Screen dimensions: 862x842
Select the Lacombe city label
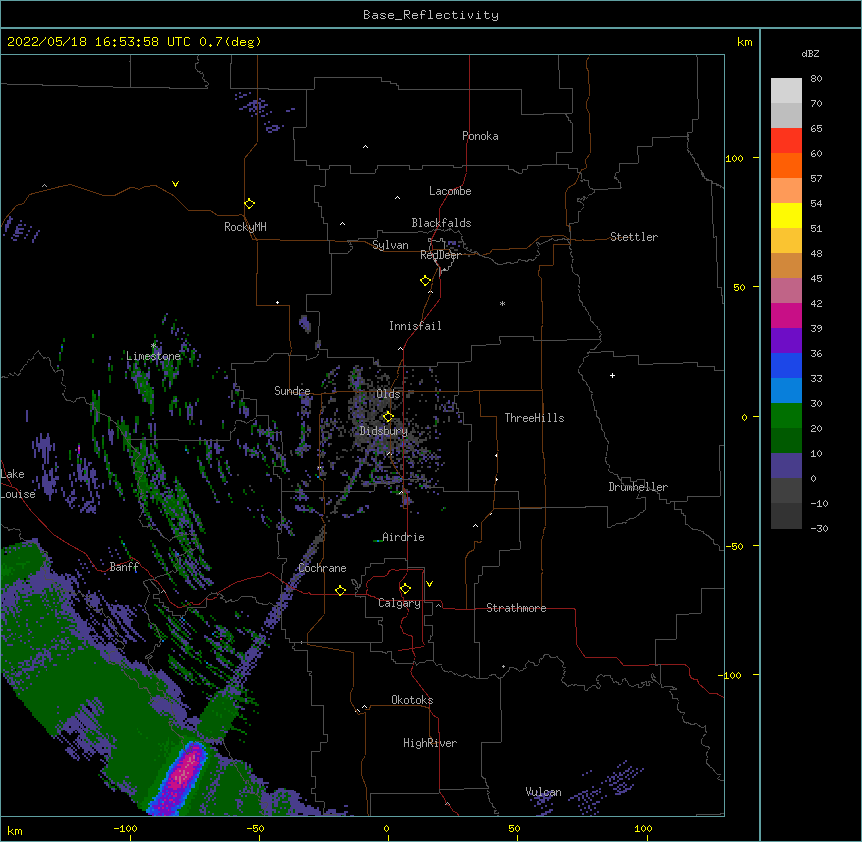(x=450, y=191)
